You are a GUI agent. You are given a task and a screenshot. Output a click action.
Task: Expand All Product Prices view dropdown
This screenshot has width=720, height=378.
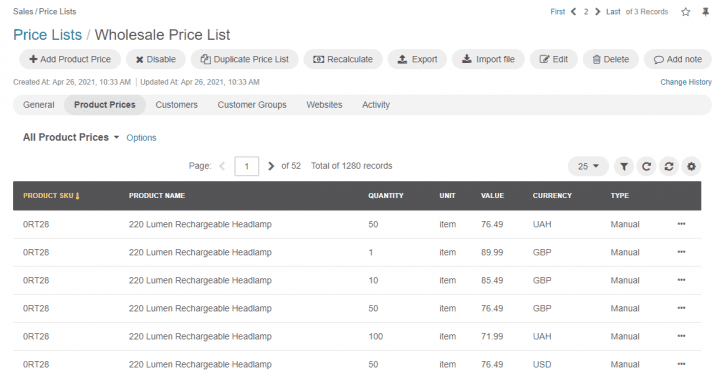(x=71, y=137)
